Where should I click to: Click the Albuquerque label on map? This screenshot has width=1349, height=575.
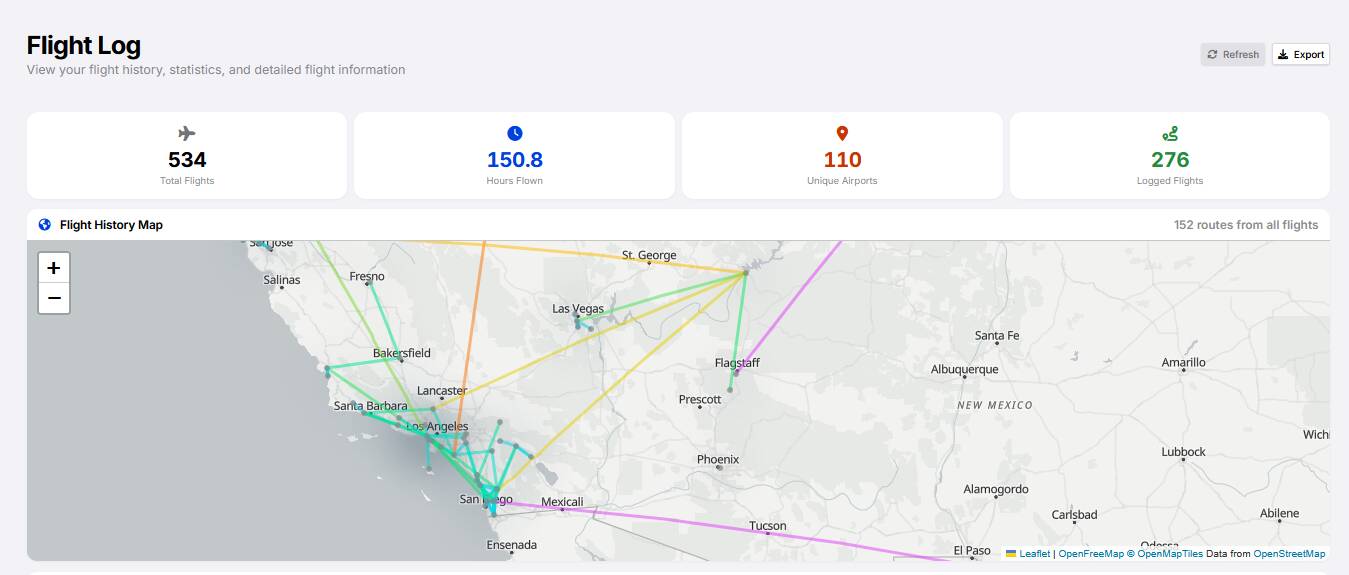click(965, 369)
